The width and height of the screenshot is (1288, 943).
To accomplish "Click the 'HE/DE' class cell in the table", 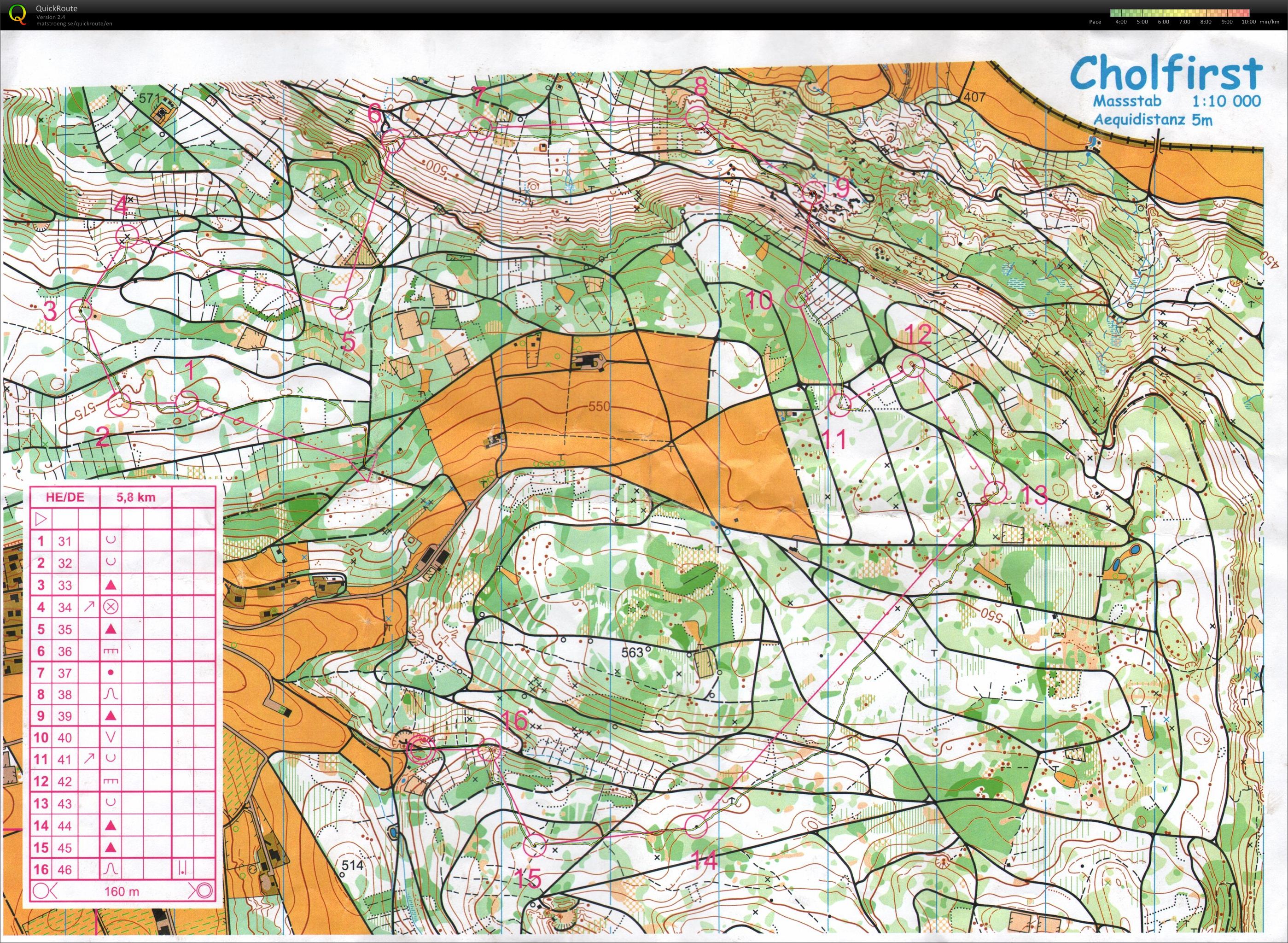I will click(64, 497).
